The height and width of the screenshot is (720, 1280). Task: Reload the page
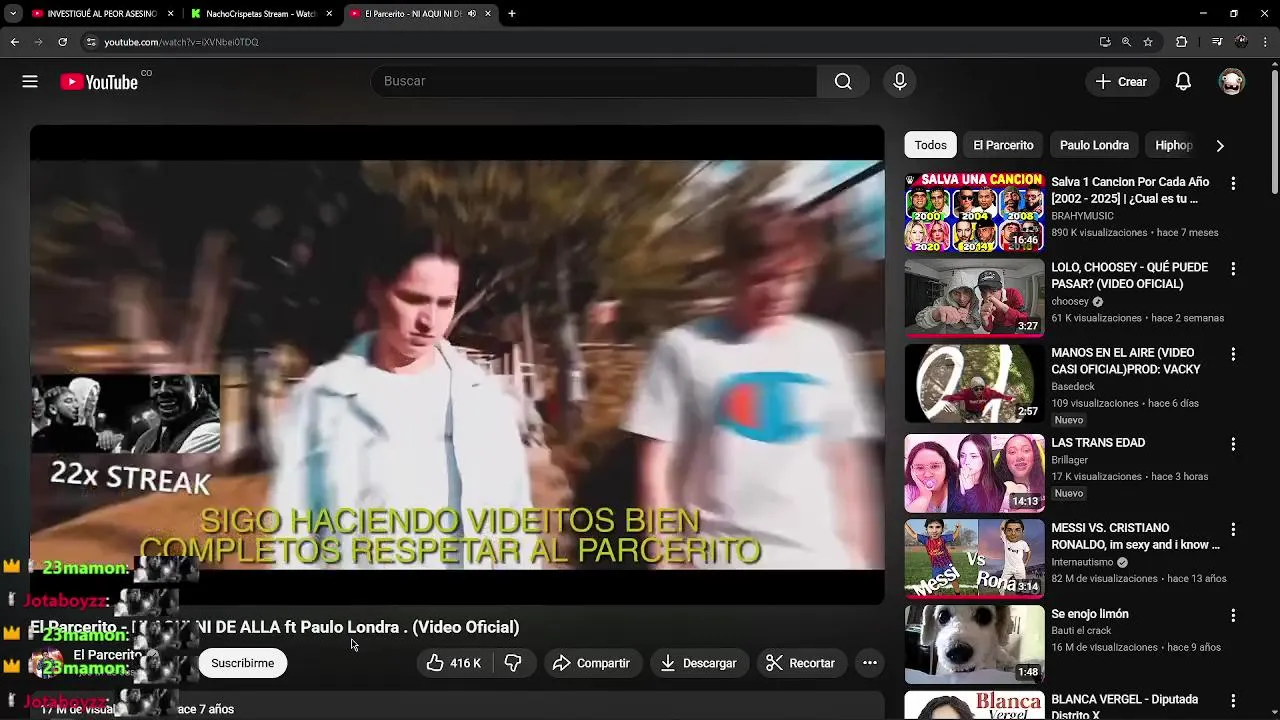pos(62,42)
